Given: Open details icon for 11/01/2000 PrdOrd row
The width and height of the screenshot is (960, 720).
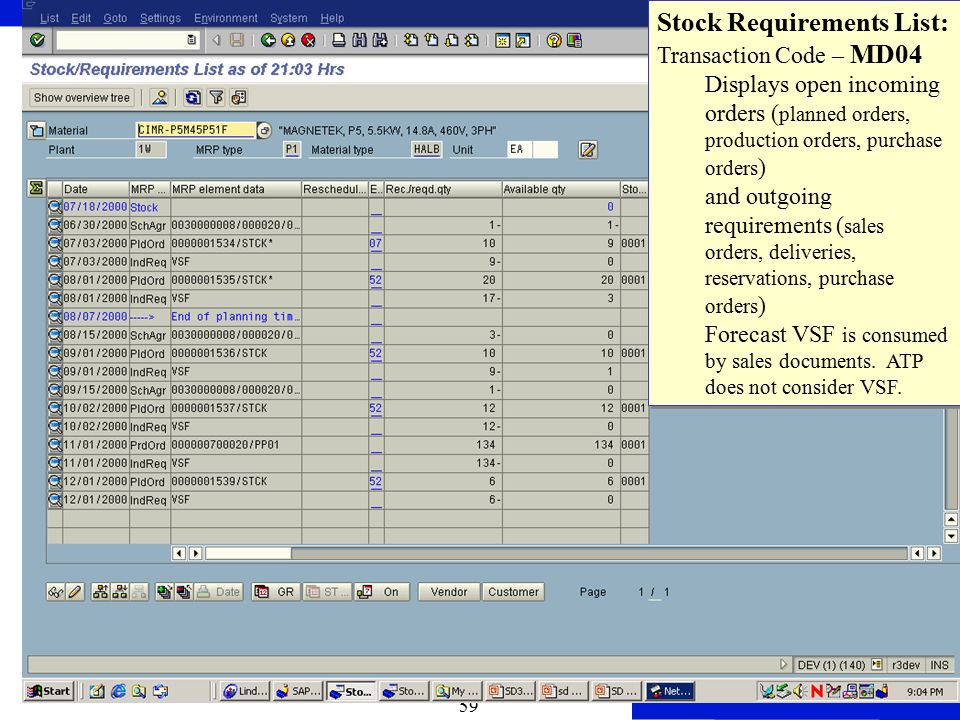Looking at the screenshot, I should tap(55, 444).
